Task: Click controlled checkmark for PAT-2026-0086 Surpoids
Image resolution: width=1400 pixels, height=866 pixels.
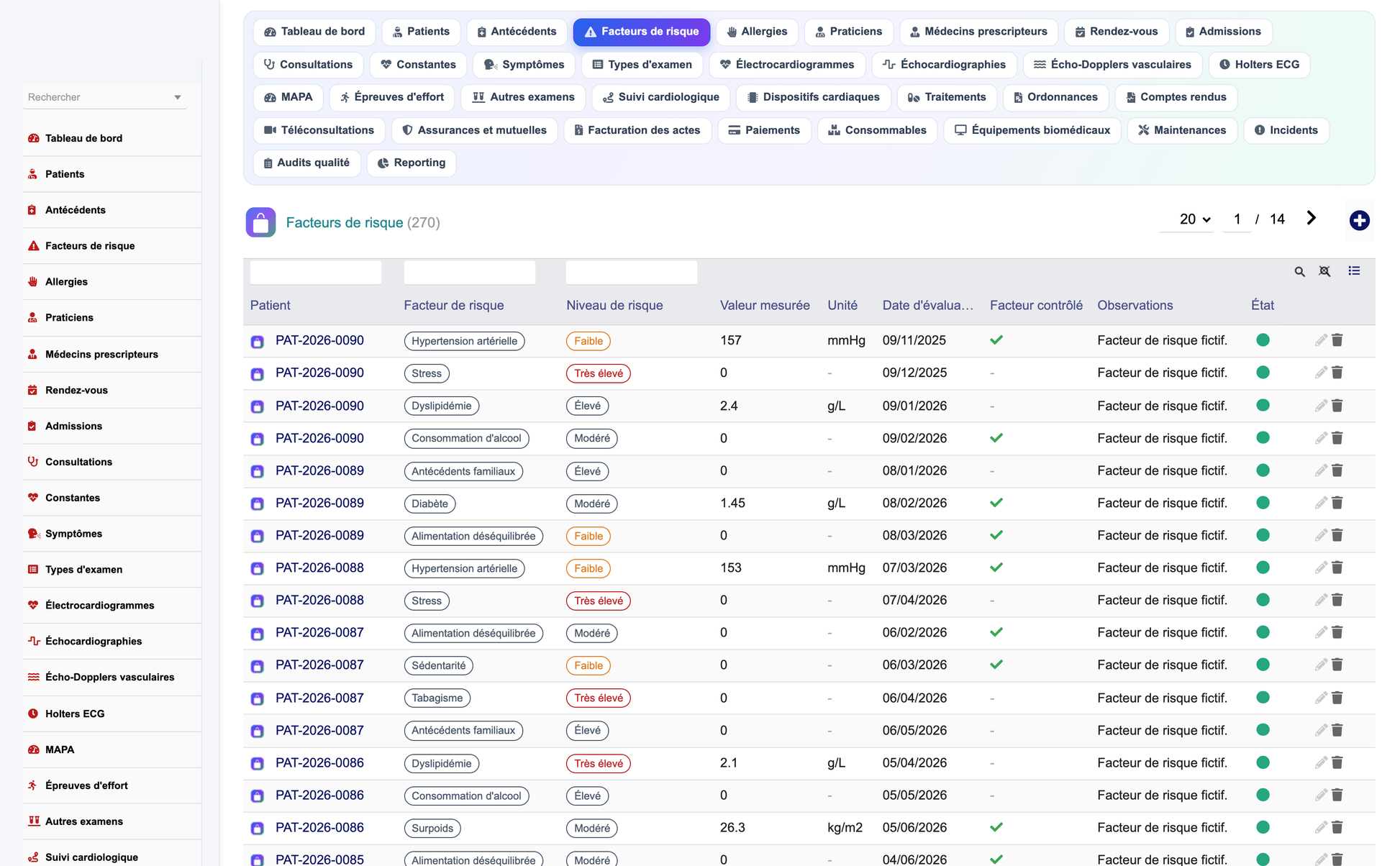Action: coord(996,827)
